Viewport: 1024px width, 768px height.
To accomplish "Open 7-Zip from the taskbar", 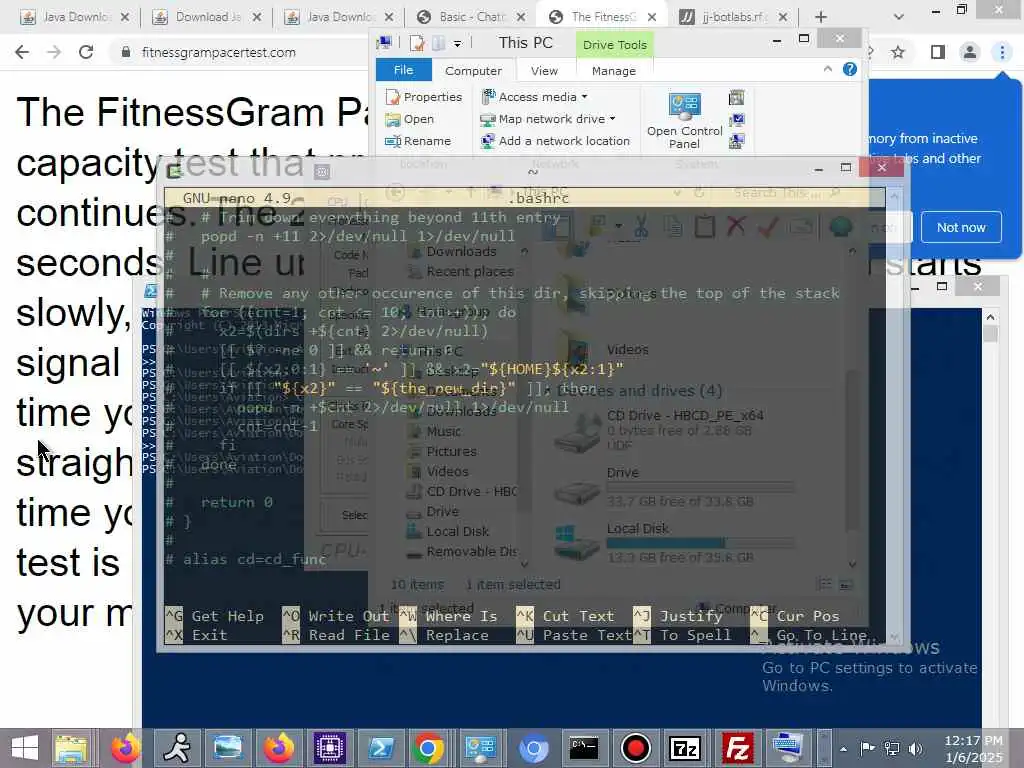I will click(x=685, y=748).
